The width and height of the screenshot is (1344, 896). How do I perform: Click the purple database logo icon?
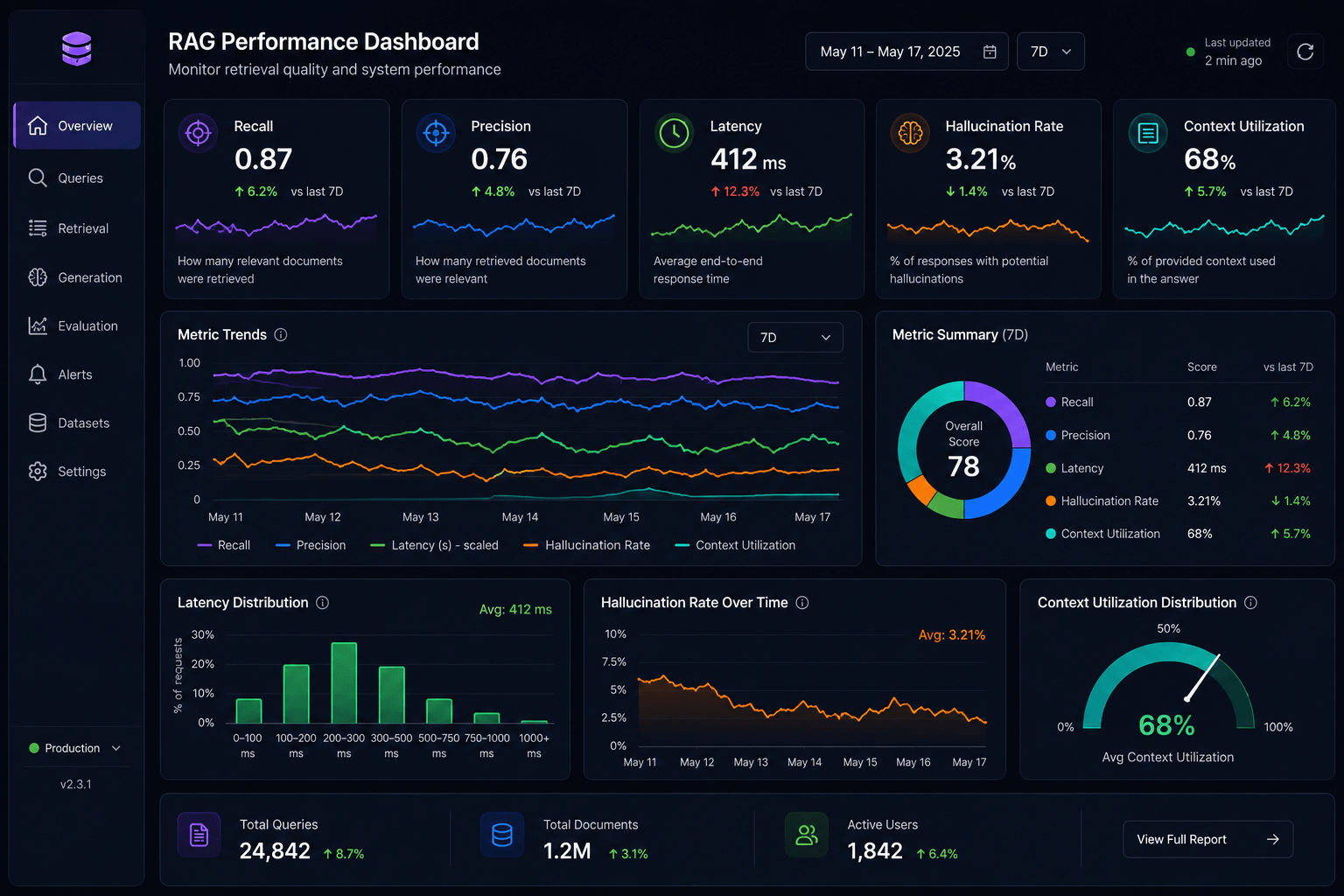pos(77,48)
